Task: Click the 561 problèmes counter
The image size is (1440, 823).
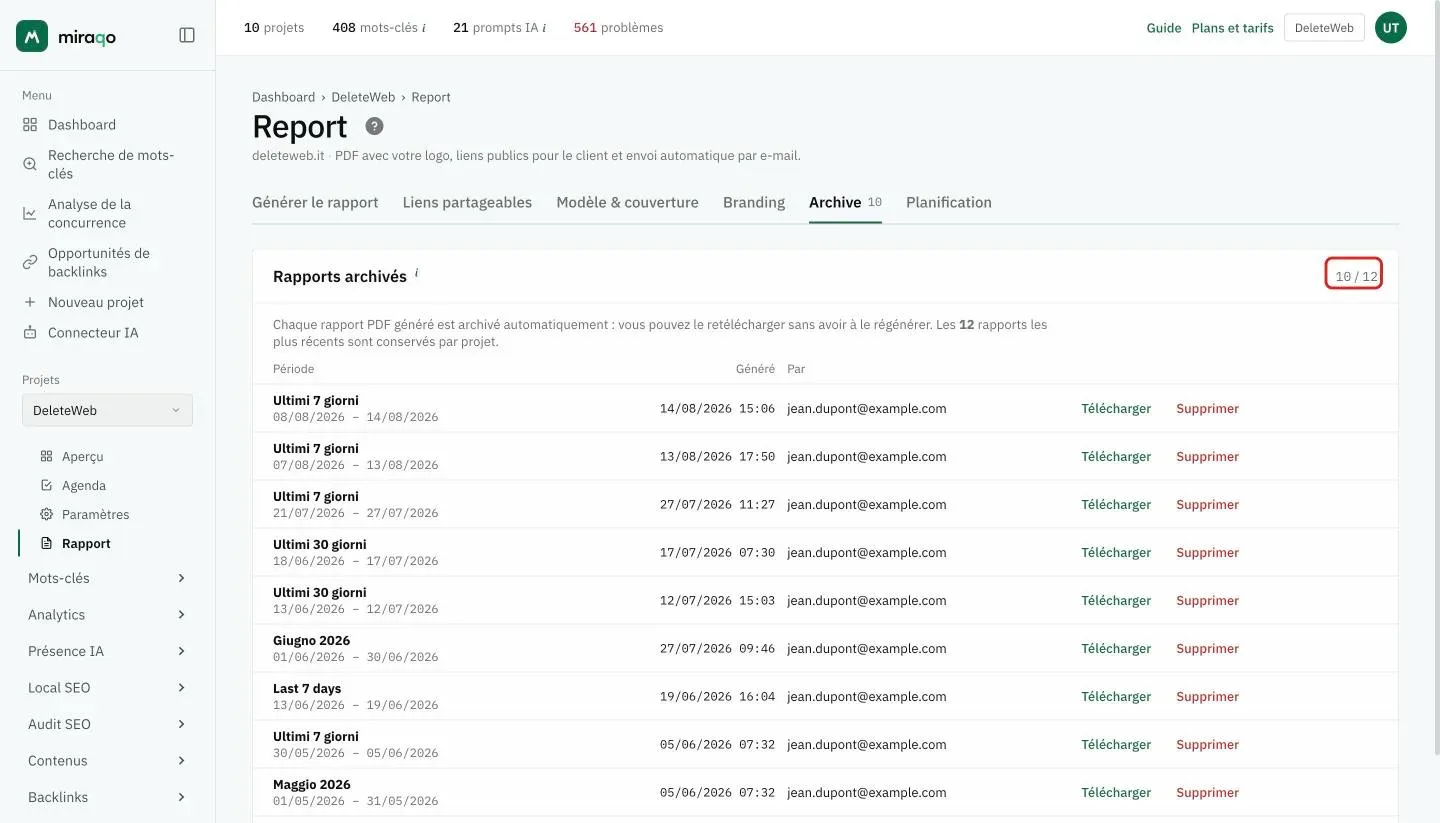Action: [x=618, y=28]
